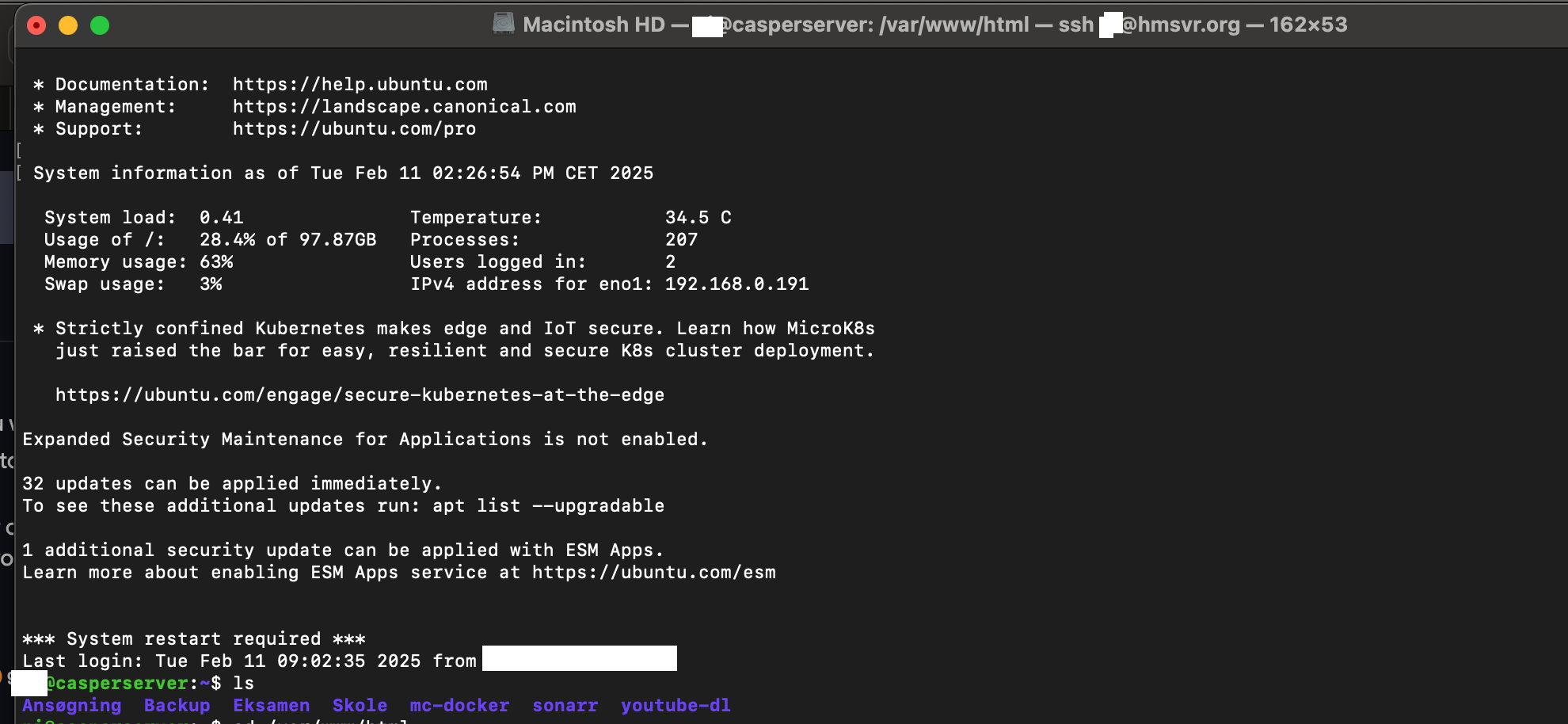This screenshot has width=1568, height=724.
Task: Click the red close window button
Action: click(36, 25)
